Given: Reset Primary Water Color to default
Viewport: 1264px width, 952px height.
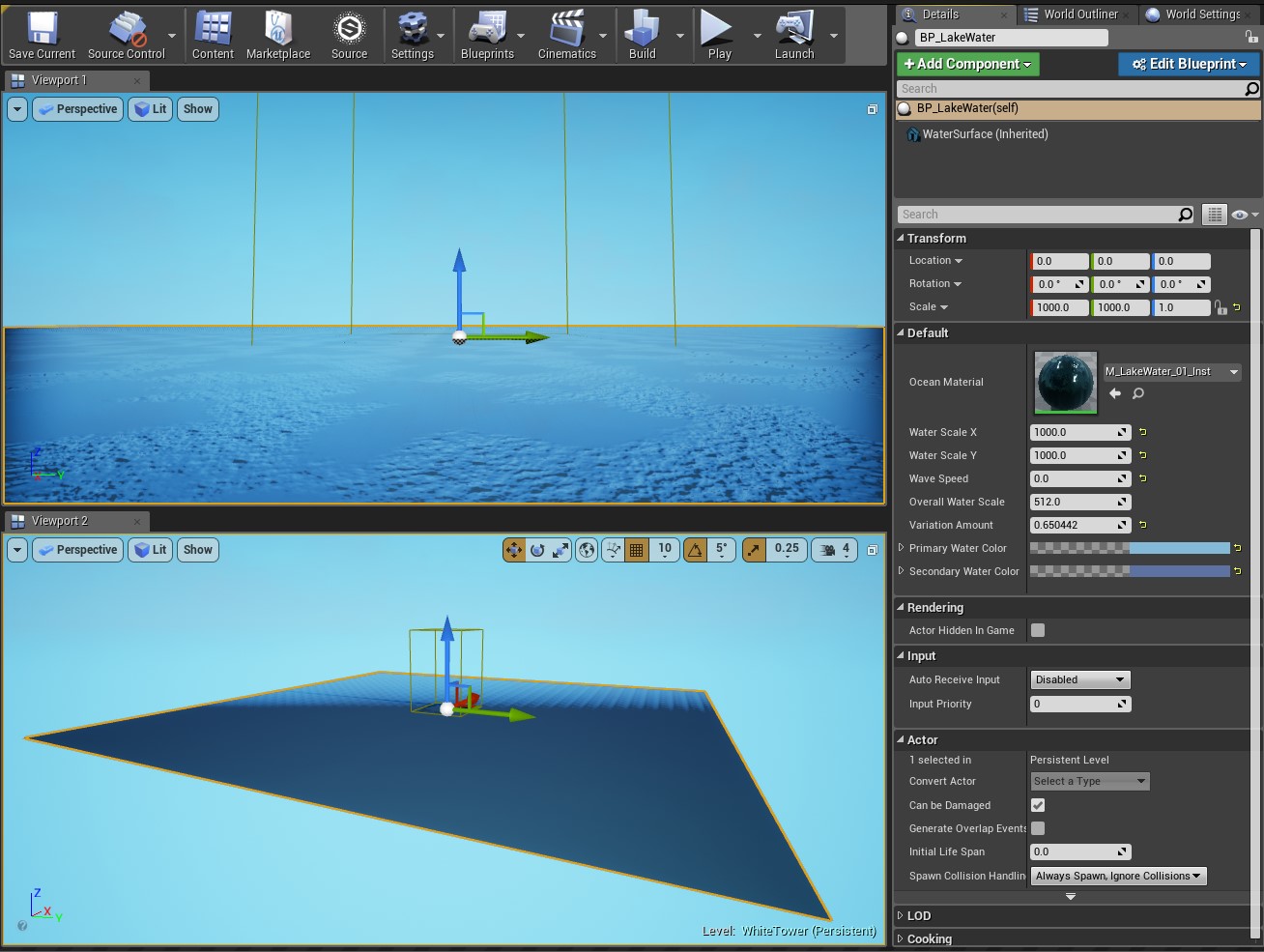Looking at the screenshot, I should (1237, 548).
